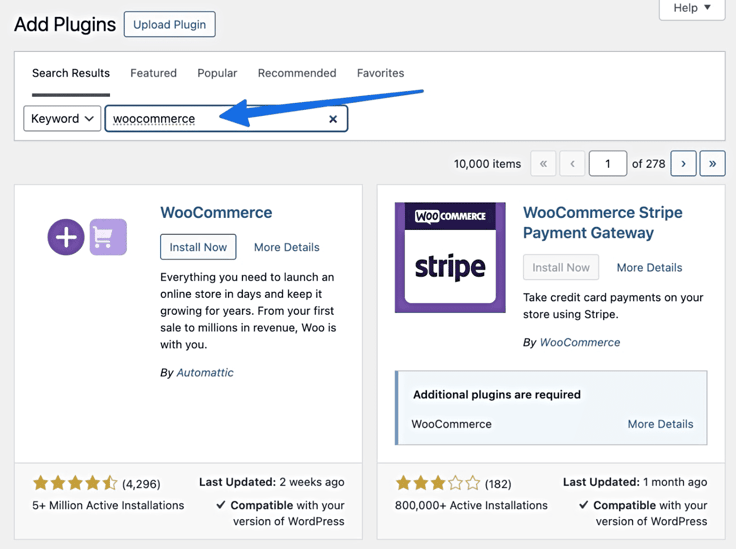Open the Favorites tab
The height and width of the screenshot is (549, 736).
(x=381, y=73)
